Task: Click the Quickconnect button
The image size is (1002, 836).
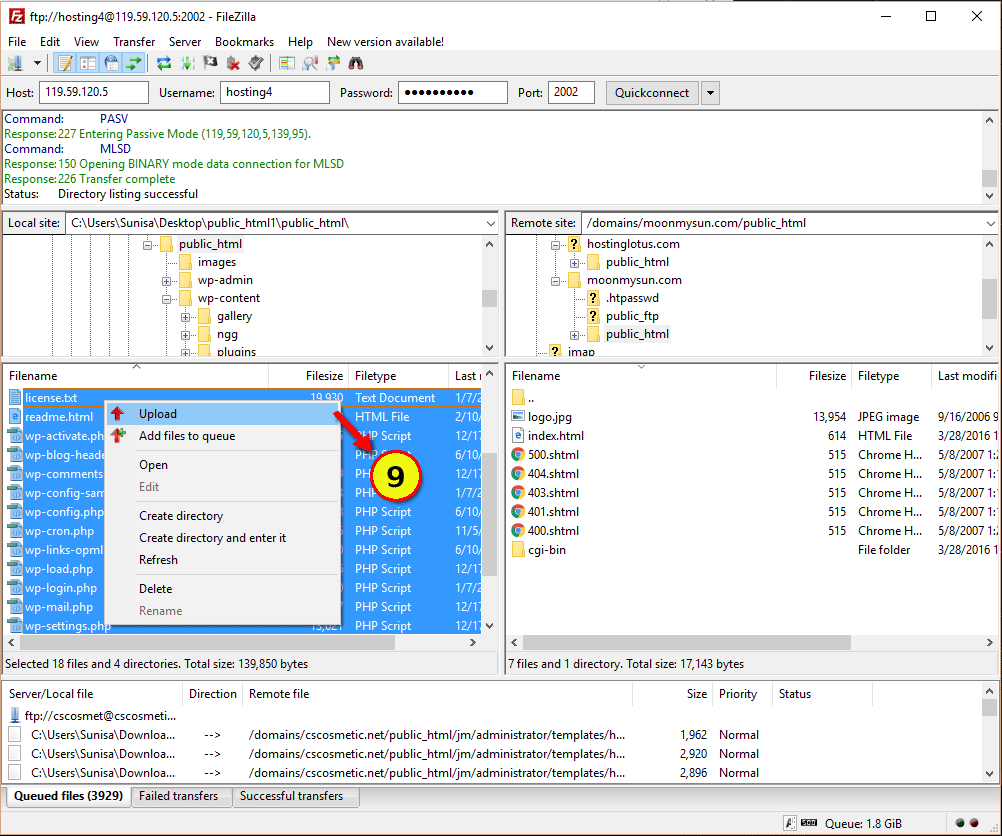Action: tap(652, 93)
